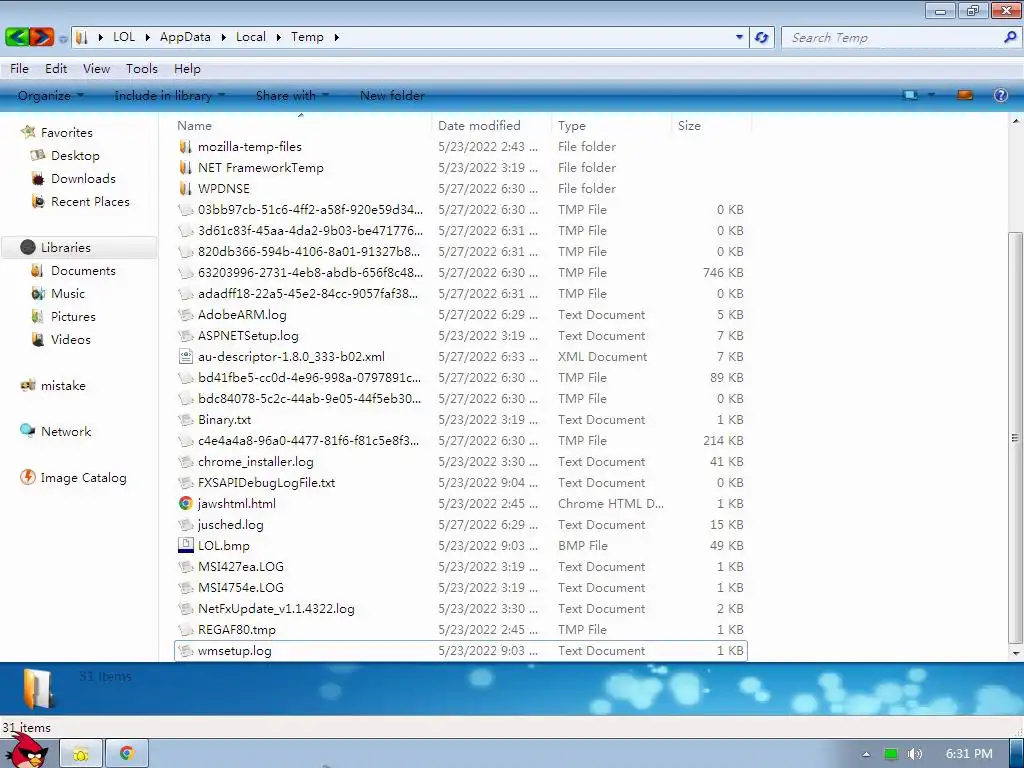Open the mistake homegroup item

[63, 385]
